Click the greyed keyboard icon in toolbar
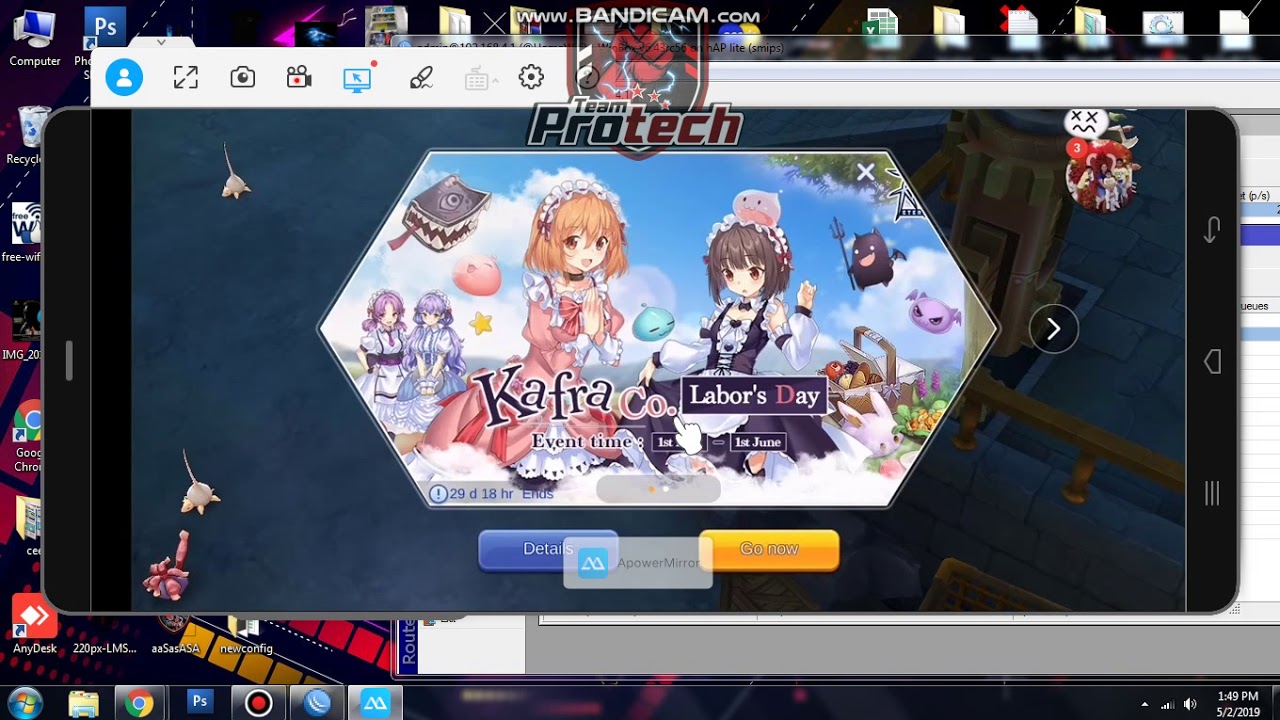 point(476,78)
